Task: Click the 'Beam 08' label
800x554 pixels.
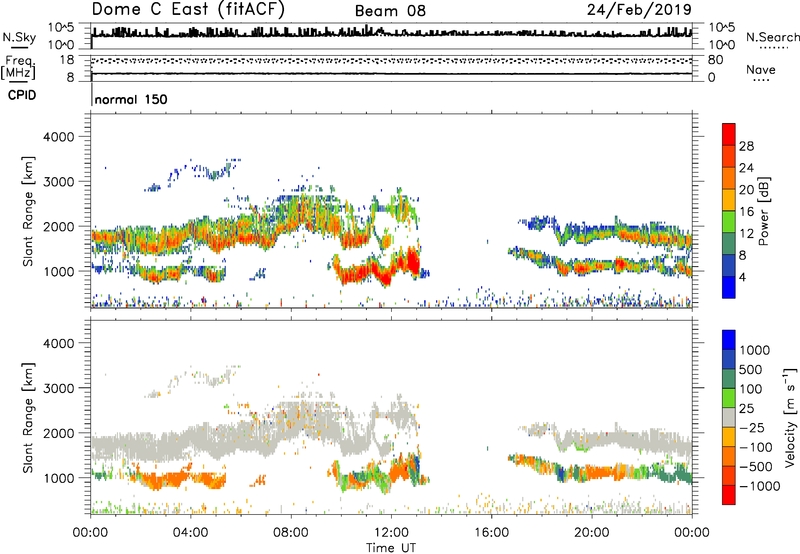Action: pyautogui.click(x=390, y=11)
